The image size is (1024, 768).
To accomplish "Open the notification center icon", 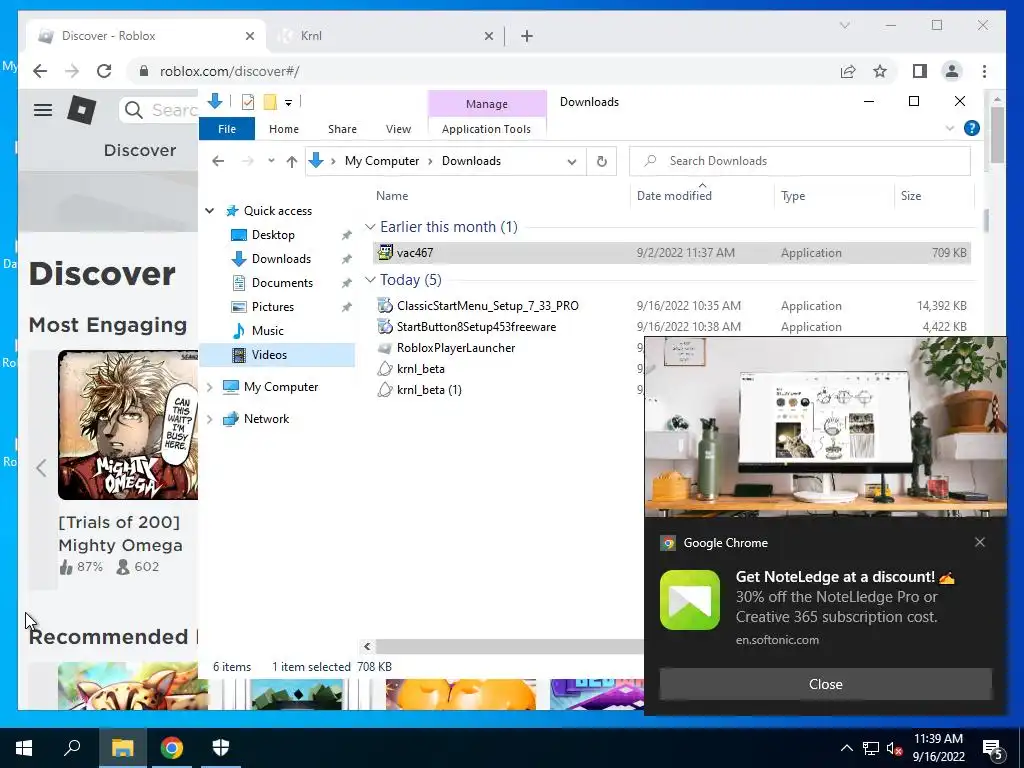I will pyautogui.click(x=993, y=749).
